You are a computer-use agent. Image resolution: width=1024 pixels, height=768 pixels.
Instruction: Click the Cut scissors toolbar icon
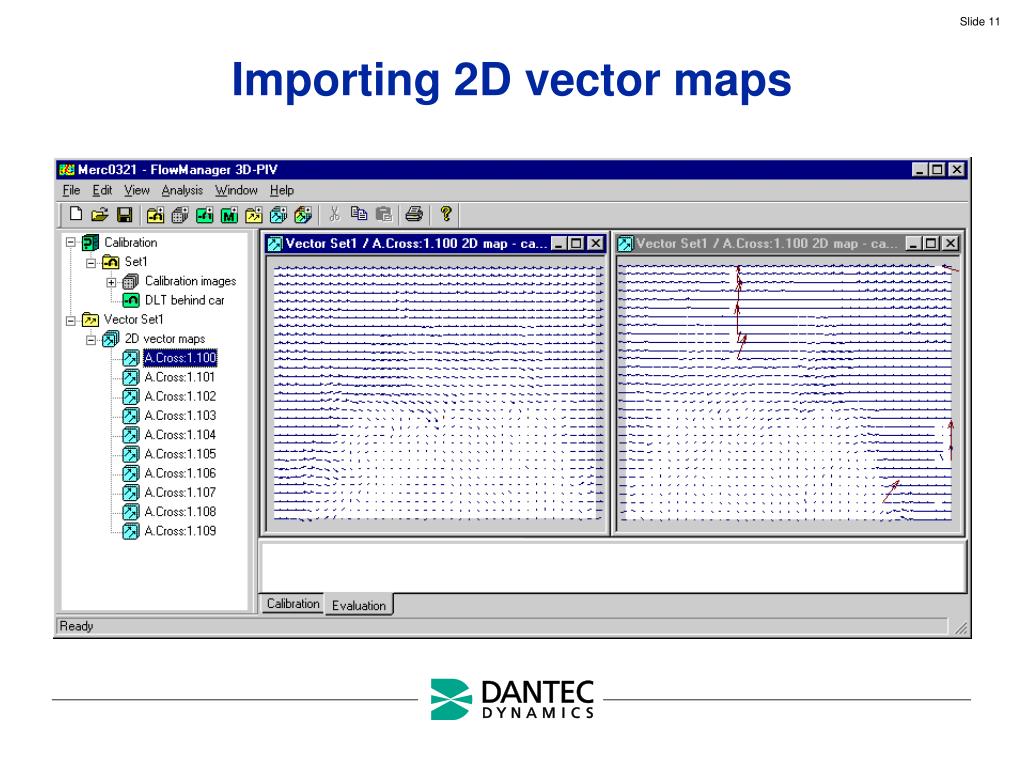334,214
